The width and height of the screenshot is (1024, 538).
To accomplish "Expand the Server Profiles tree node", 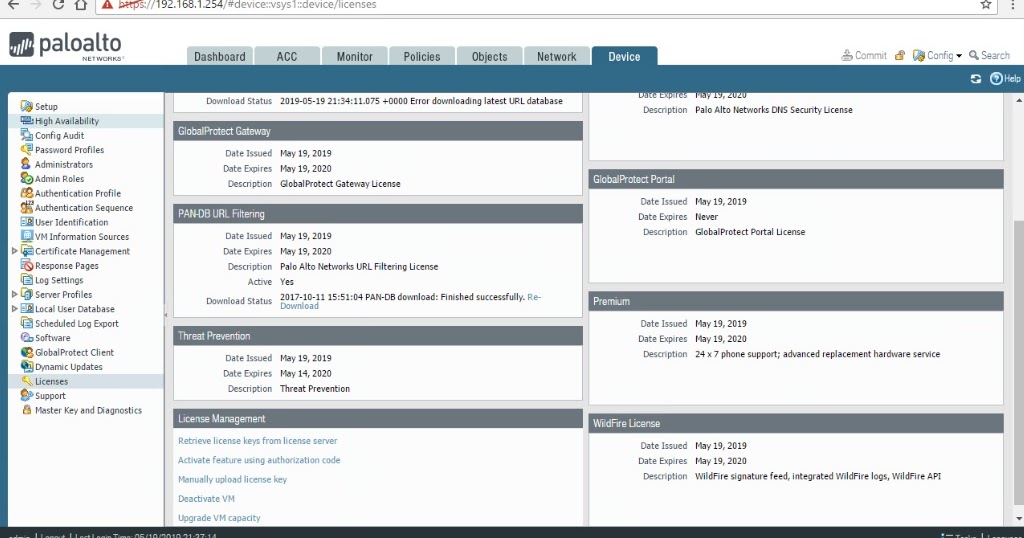I will pos(14,294).
